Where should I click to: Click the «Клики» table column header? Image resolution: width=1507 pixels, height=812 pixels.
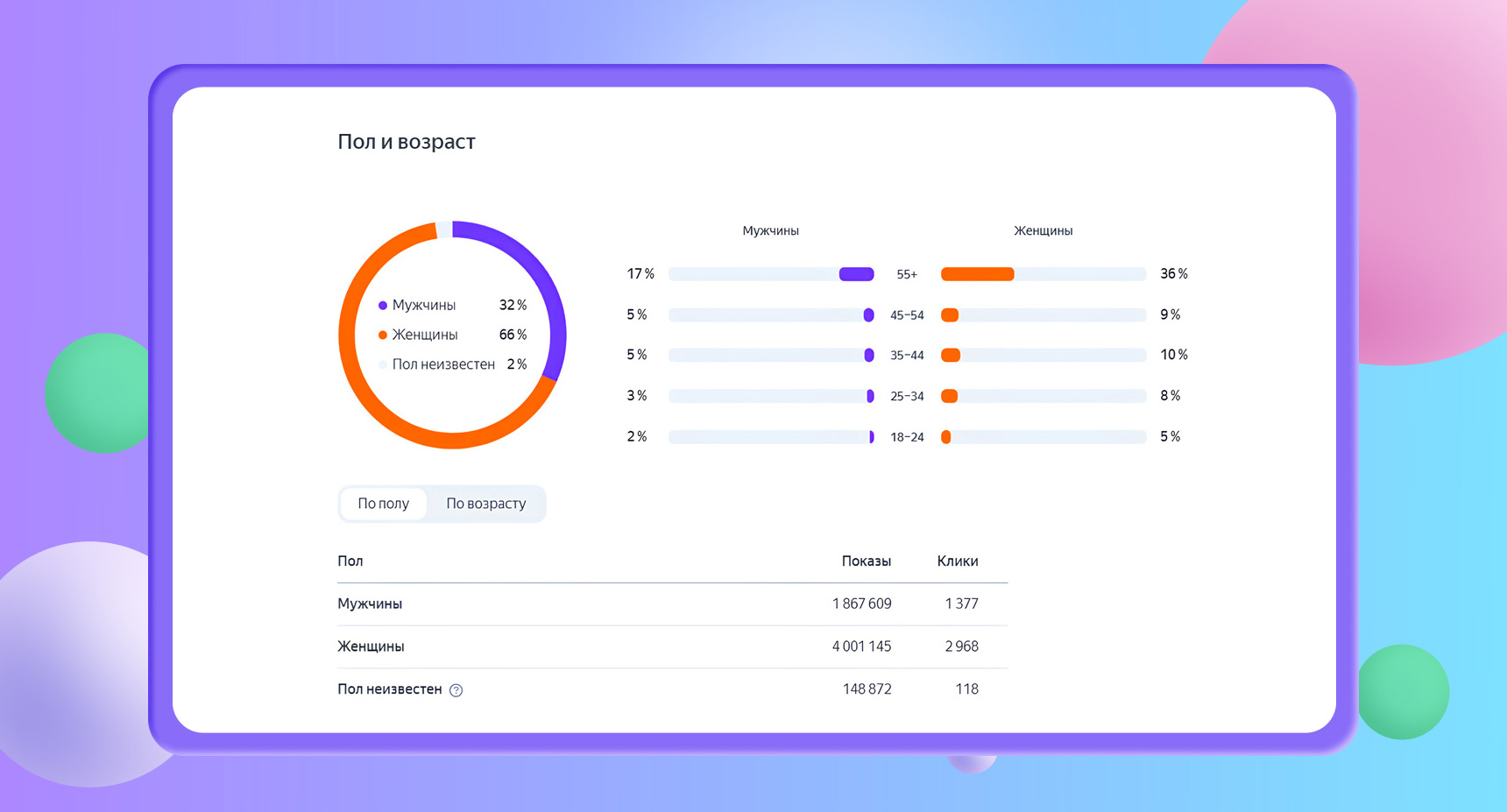point(958,561)
